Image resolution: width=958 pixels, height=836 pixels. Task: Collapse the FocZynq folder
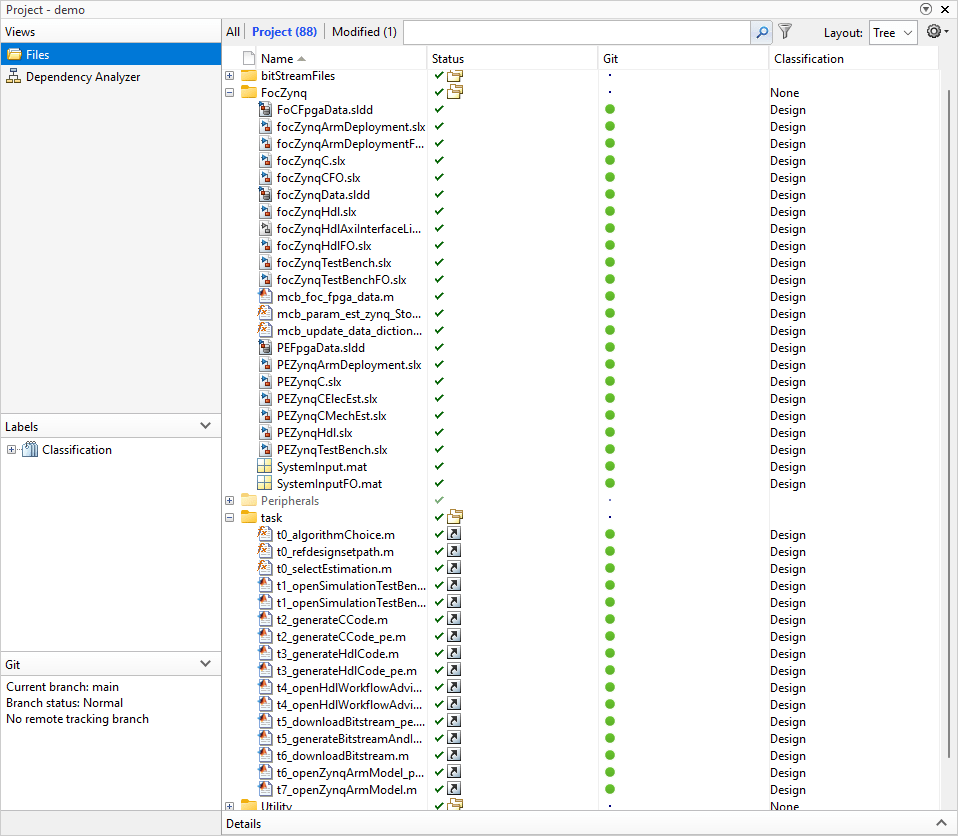tap(230, 93)
